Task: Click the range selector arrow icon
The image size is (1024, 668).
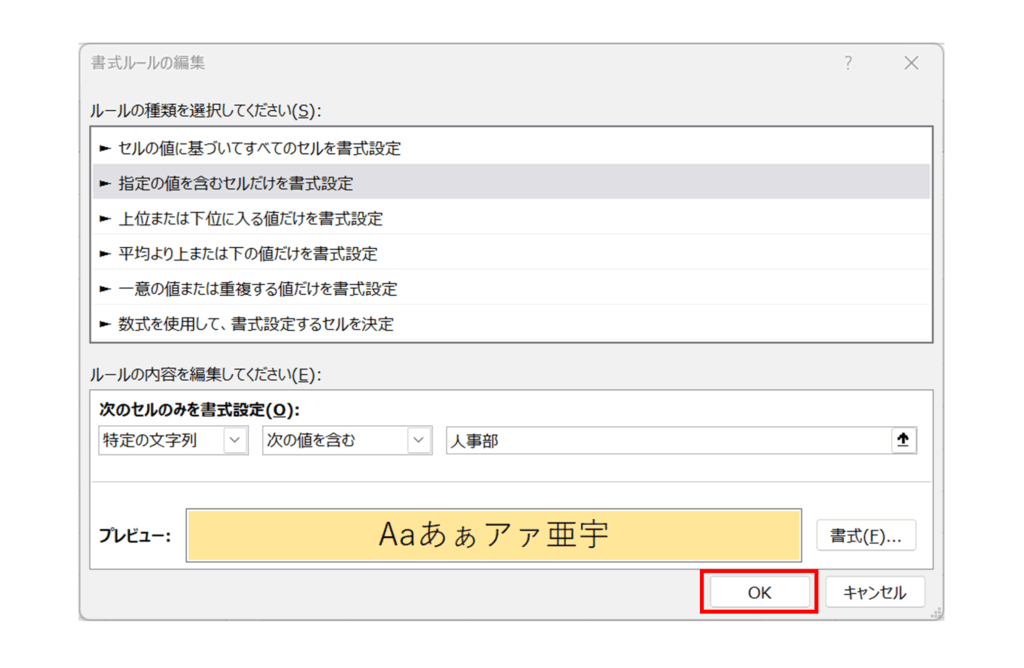Action: (x=903, y=440)
